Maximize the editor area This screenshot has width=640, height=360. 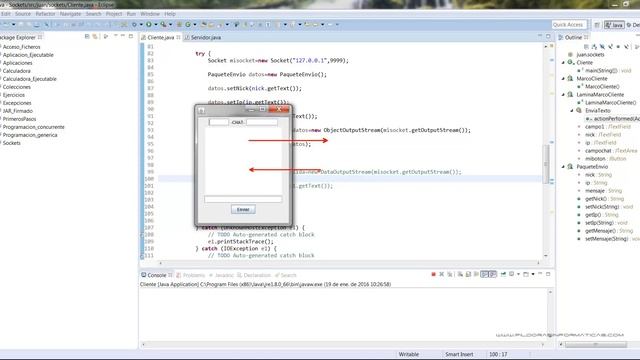[x=548, y=37]
